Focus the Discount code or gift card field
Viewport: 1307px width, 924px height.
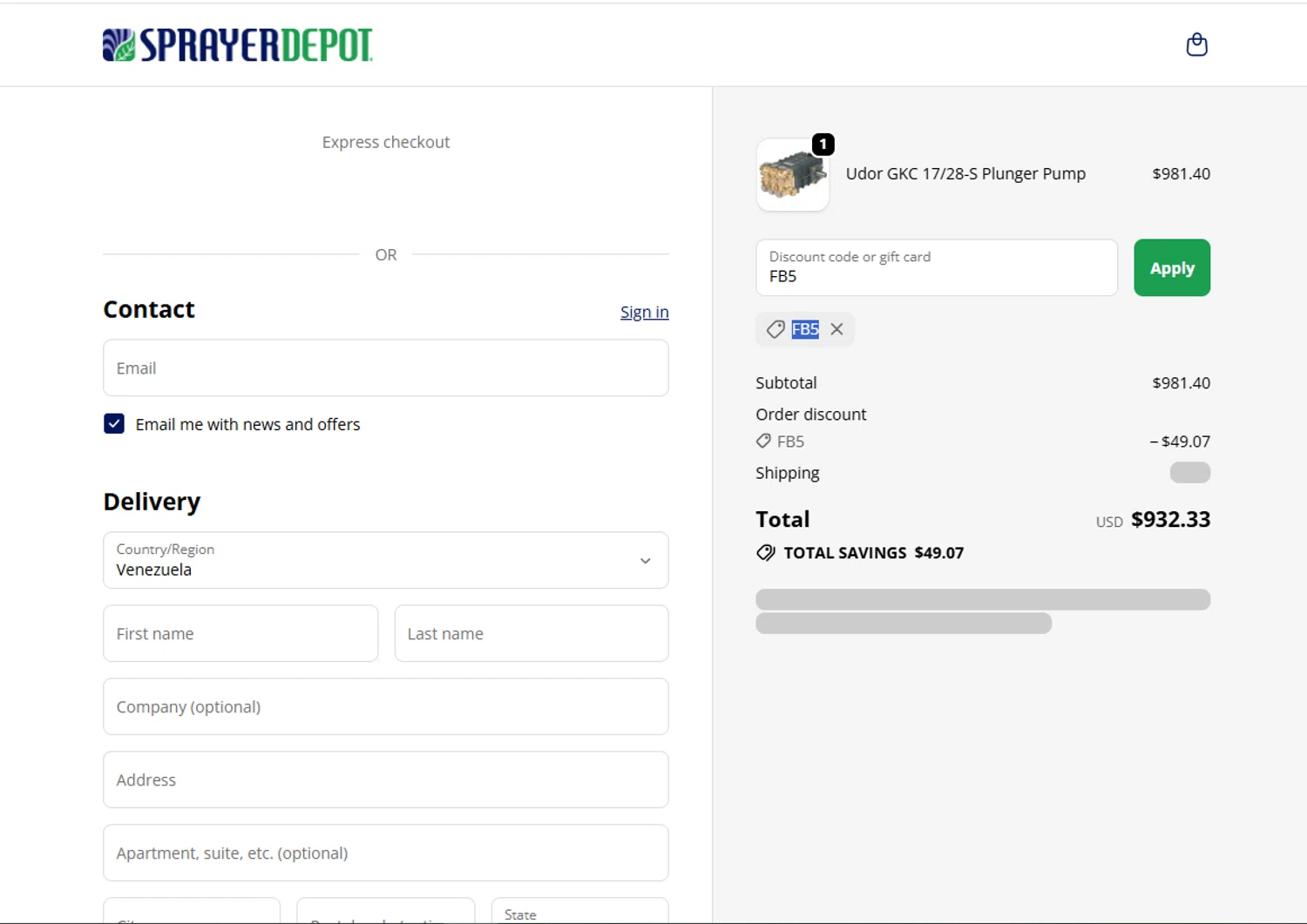click(937, 268)
